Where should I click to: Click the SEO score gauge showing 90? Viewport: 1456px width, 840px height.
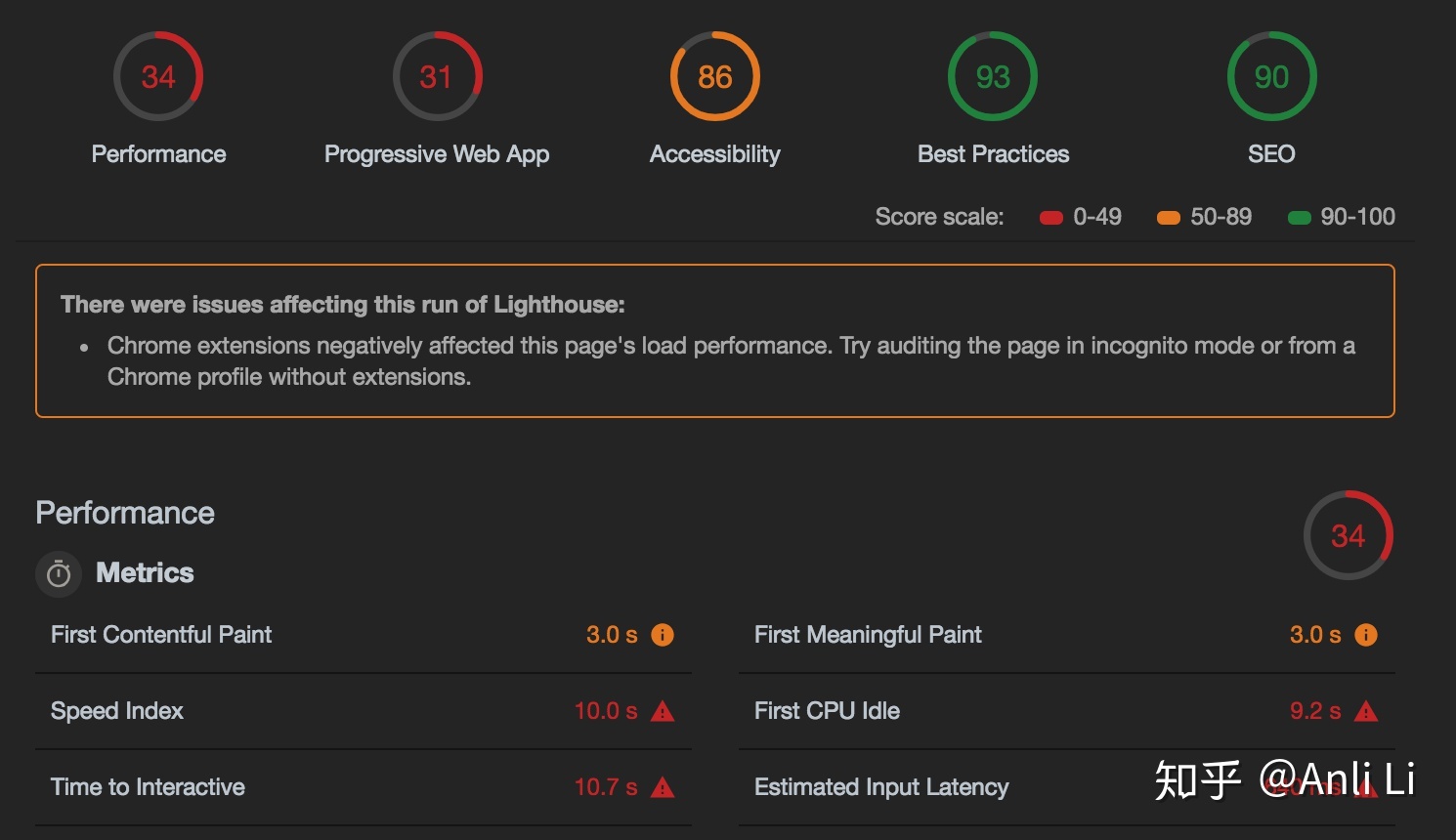coord(1271,76)
